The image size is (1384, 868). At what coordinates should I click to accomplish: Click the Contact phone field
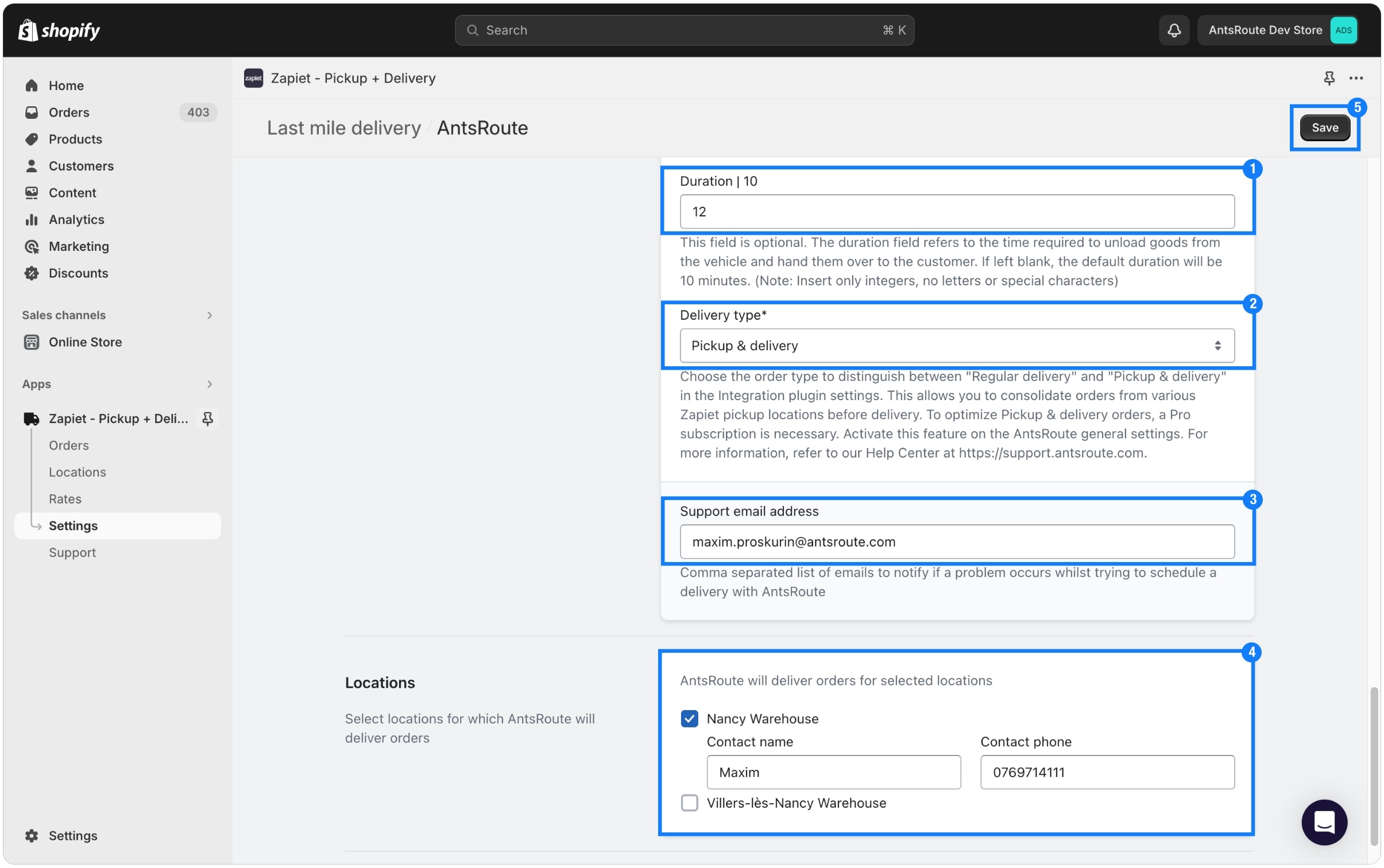1107,772
